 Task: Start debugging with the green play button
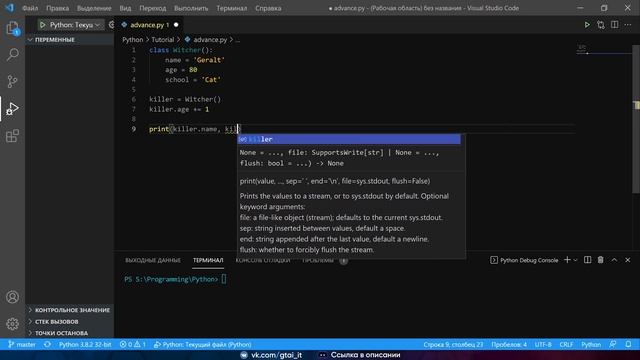(42, 25)
